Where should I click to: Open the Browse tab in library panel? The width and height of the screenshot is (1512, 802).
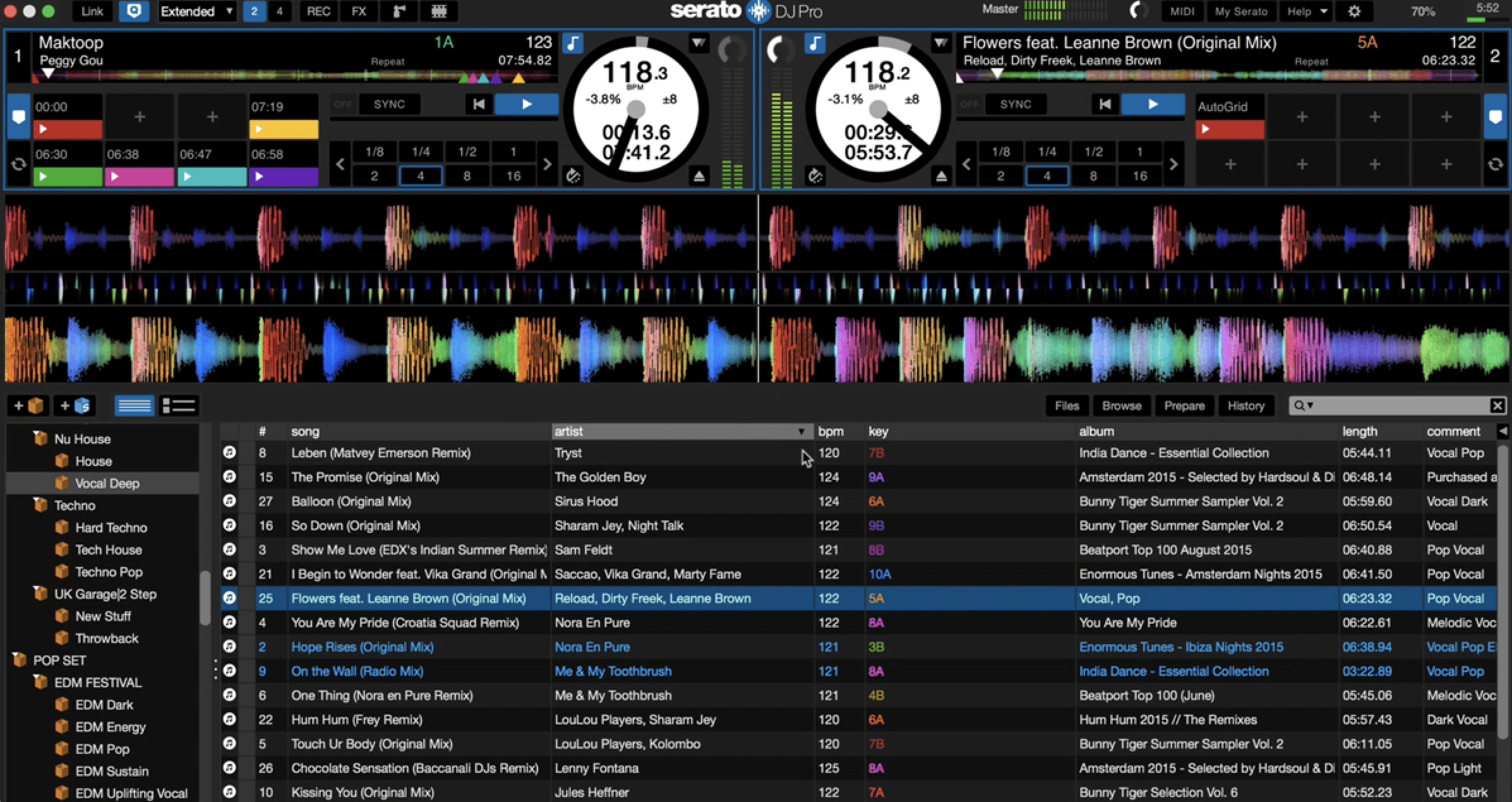[x=1121, y=405]
